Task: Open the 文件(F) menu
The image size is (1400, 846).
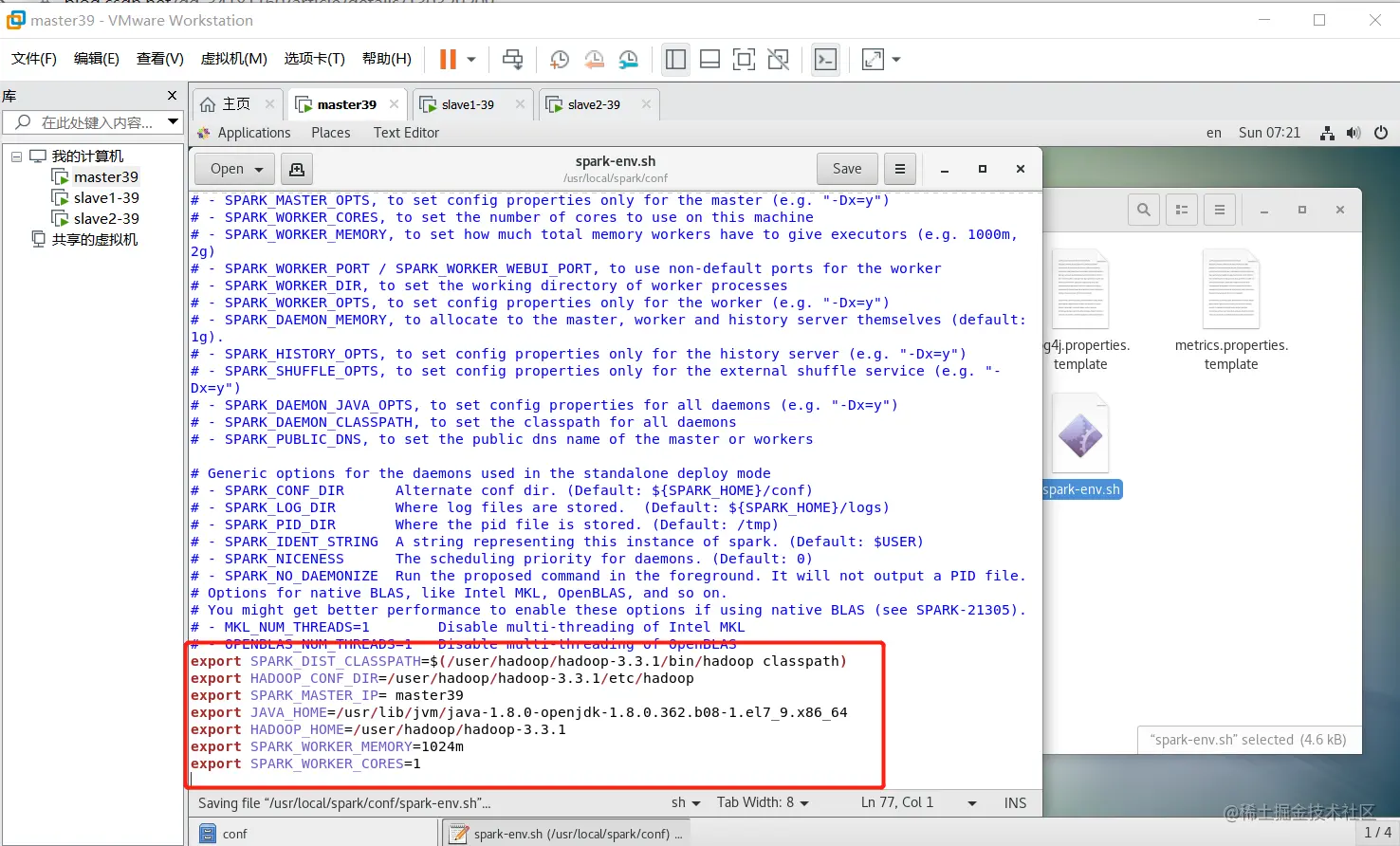Action: (x=34, y=59)
